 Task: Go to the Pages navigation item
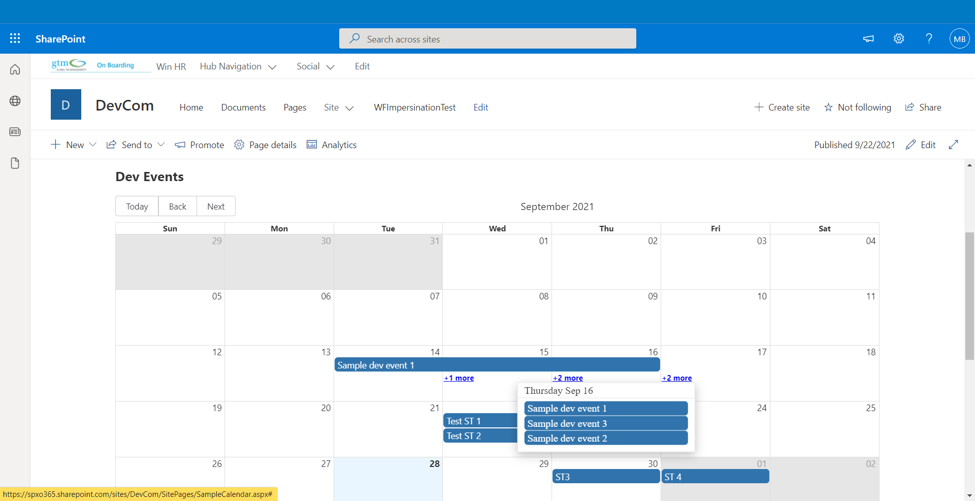point(295,108)
